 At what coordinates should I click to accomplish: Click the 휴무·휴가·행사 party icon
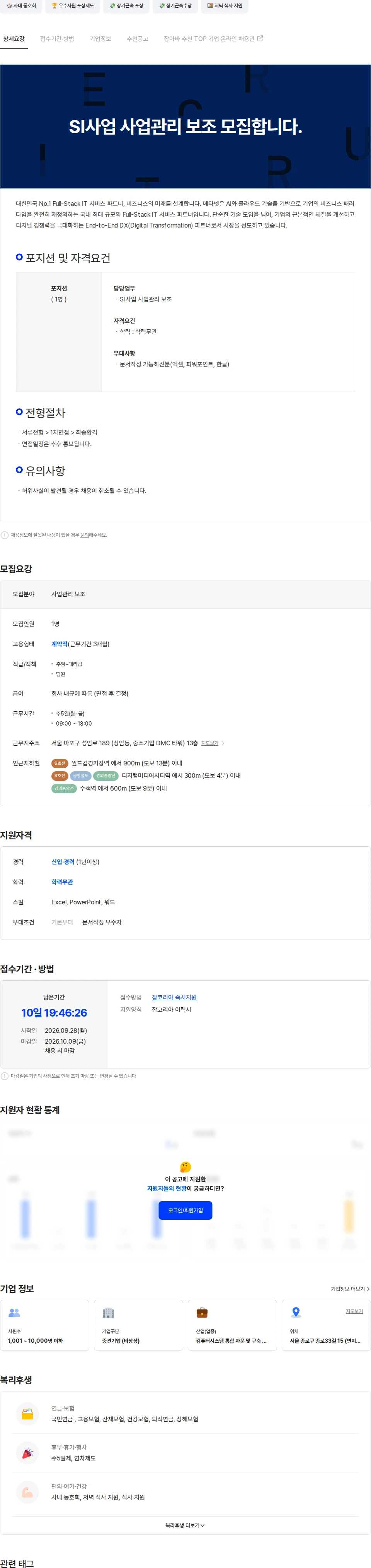(27, 1453)
